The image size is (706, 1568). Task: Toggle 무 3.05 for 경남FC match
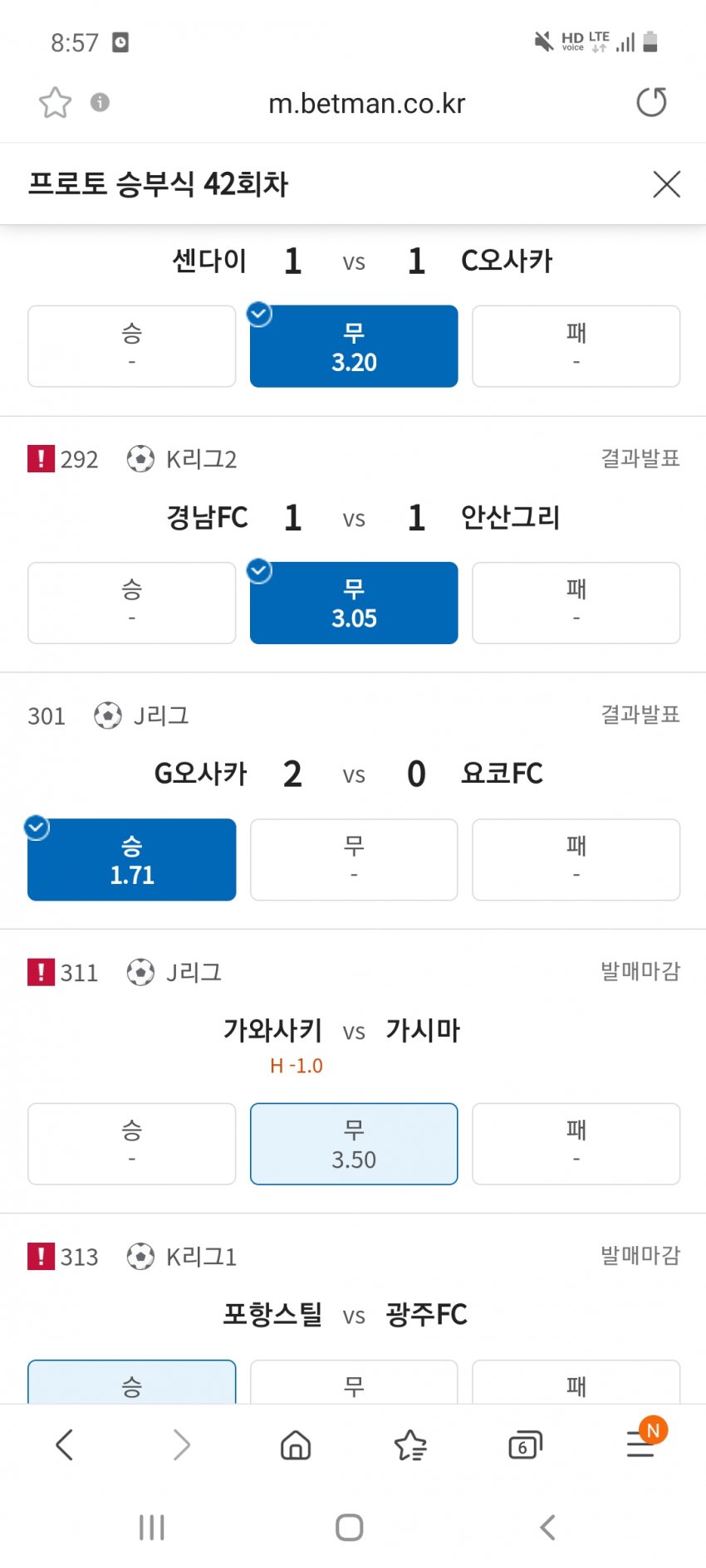[354, 603]
